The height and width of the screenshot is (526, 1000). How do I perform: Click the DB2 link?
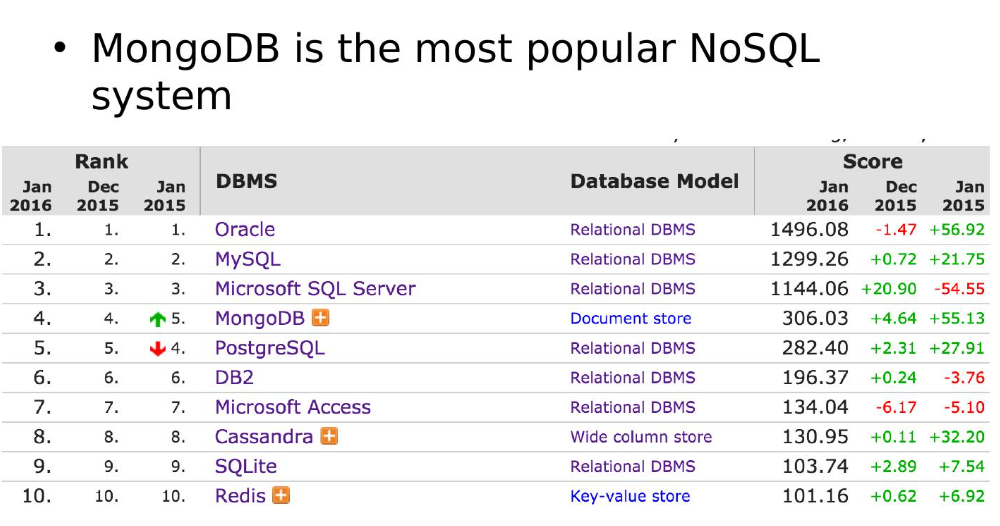pos(234,378)
